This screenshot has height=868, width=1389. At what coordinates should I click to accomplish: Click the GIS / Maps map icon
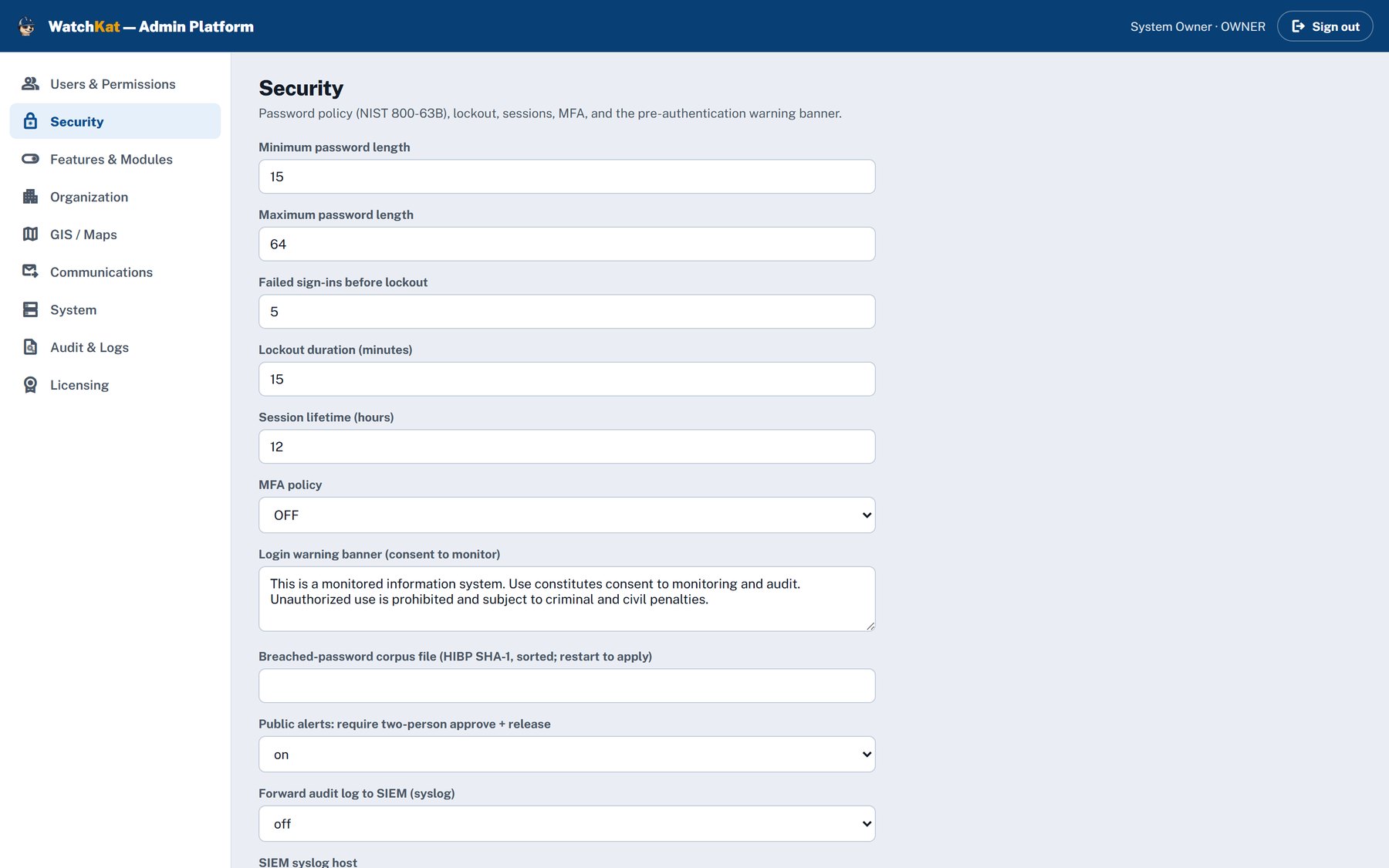[30, 235]
